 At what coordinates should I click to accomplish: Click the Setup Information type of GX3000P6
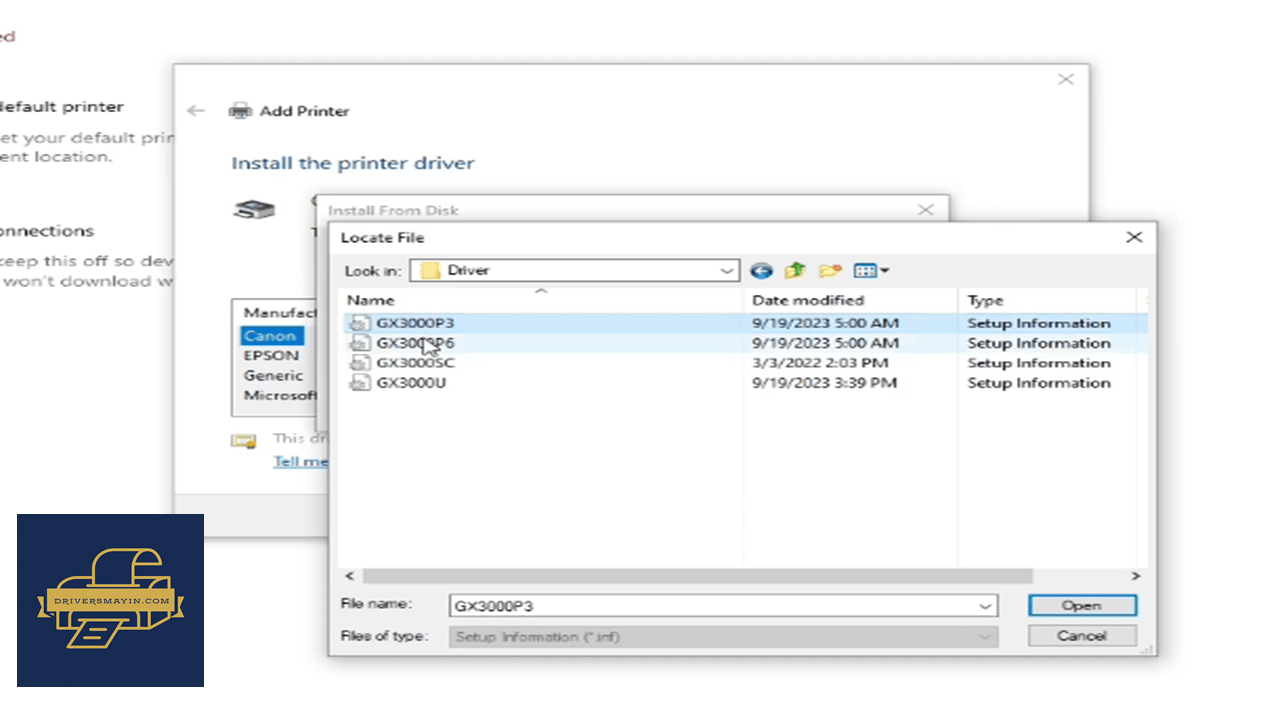[x=1039, y=343]
